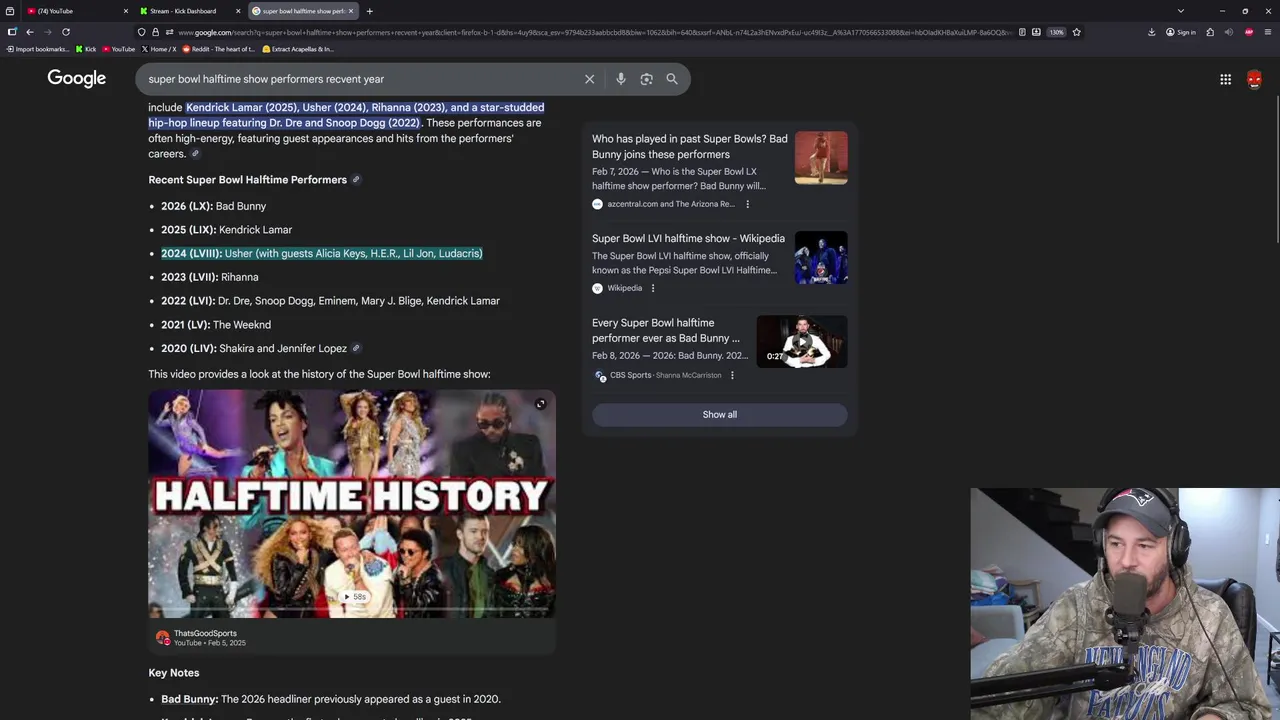This screenshot has width=1280, height=720.
Task: Click the 130% zoom level indicator
Action: tap(1056, 32)
